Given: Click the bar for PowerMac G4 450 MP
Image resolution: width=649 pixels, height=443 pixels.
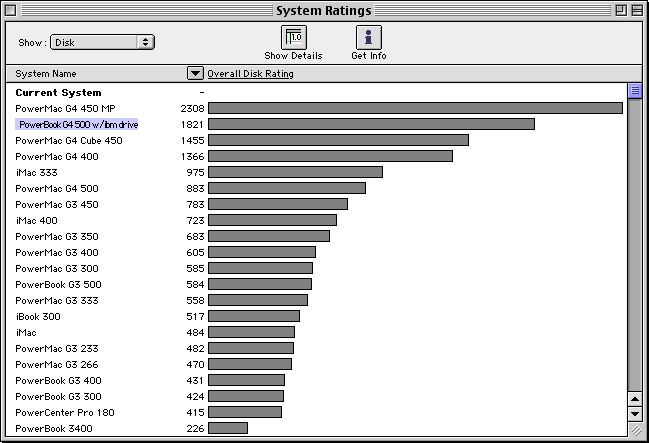Looking at the screenshot, I should [416, 108].
